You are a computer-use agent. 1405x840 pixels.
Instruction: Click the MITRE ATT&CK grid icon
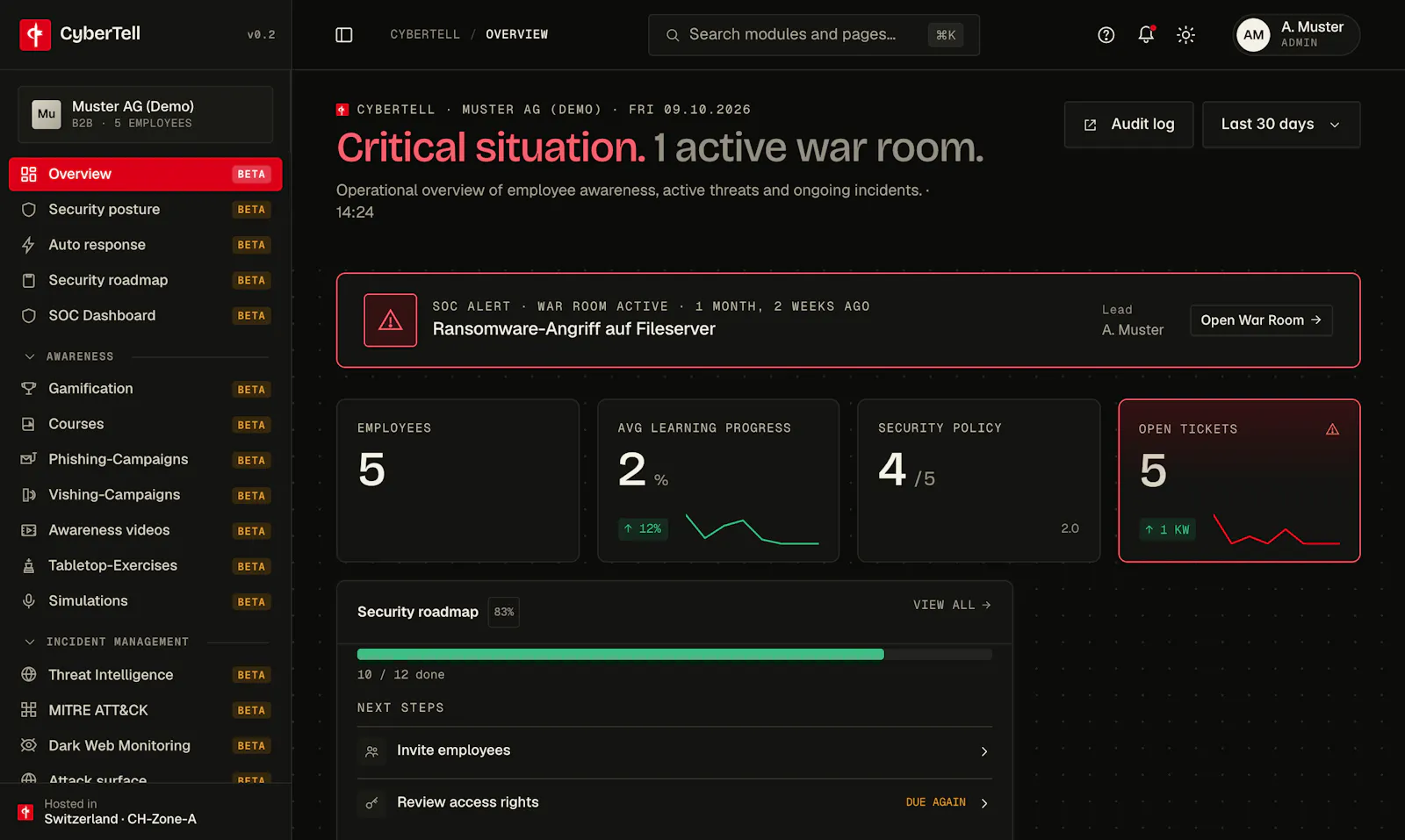pyautogui.click(x=29, y=710)
